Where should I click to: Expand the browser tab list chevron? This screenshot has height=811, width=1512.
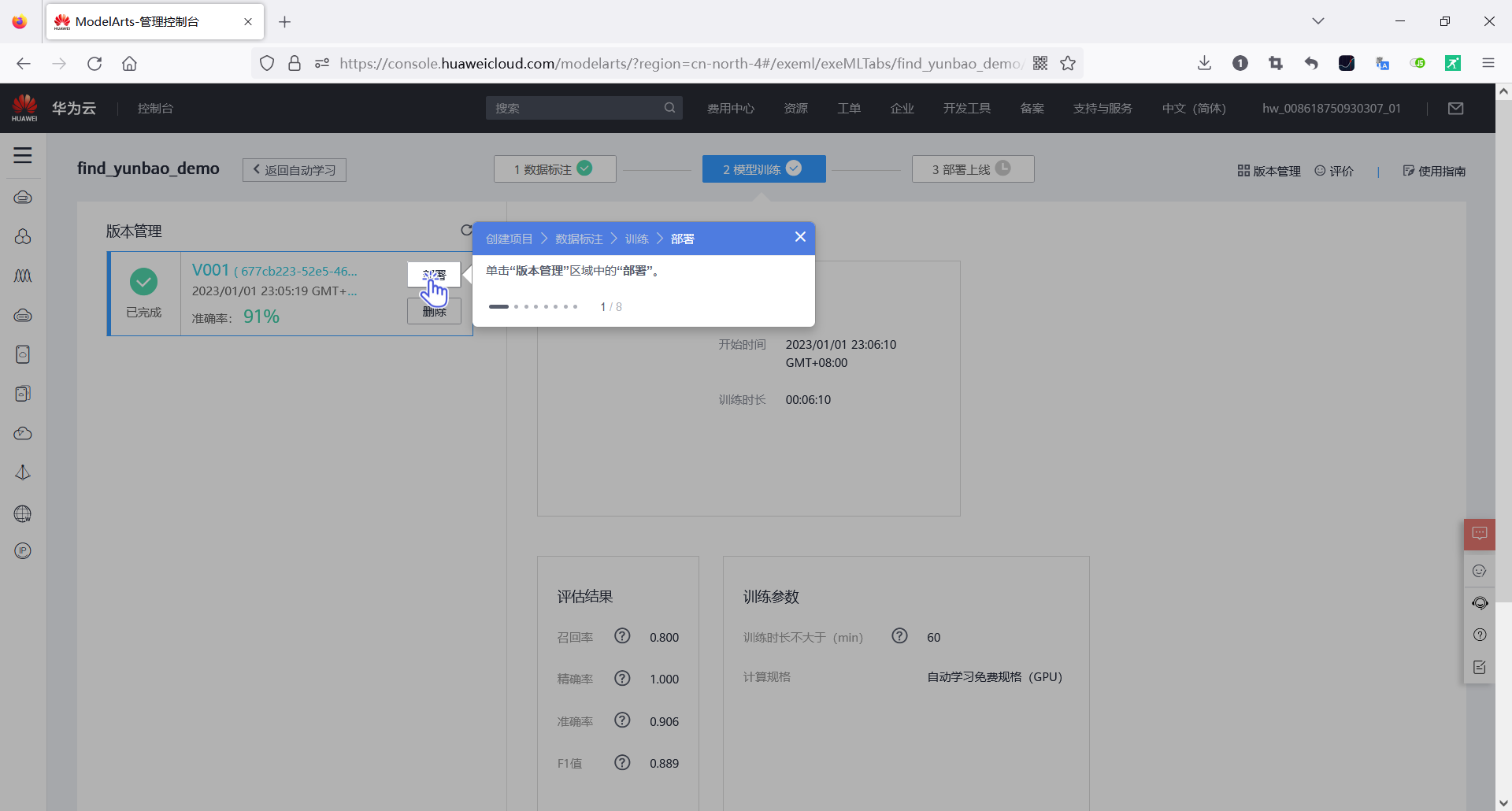pyautogui.click(x=1319, y=21)
